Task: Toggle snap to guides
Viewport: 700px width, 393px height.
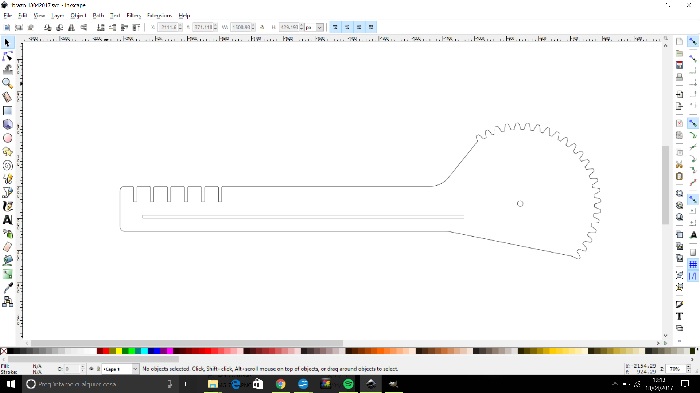Action: pyautogui.click(x=692, y=276)
